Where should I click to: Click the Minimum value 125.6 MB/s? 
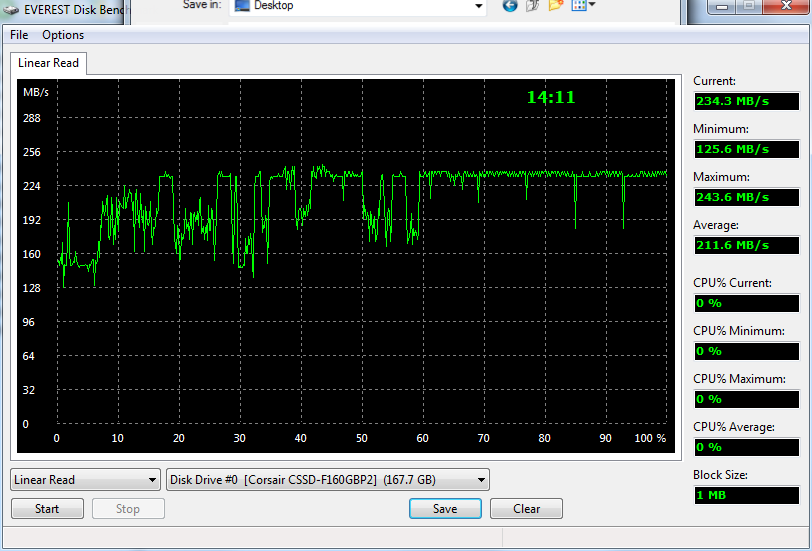(x=747, y=149)
